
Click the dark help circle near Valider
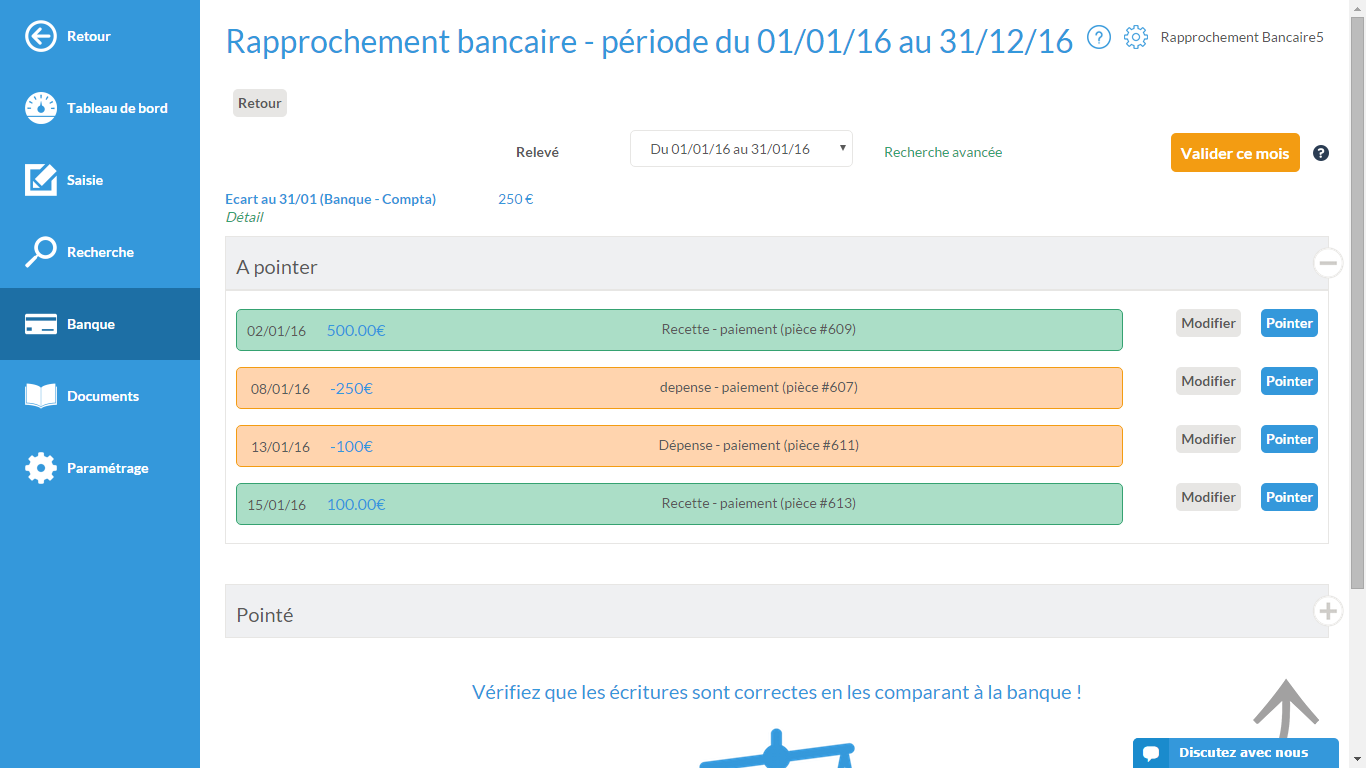click(x=1321, y=152)
